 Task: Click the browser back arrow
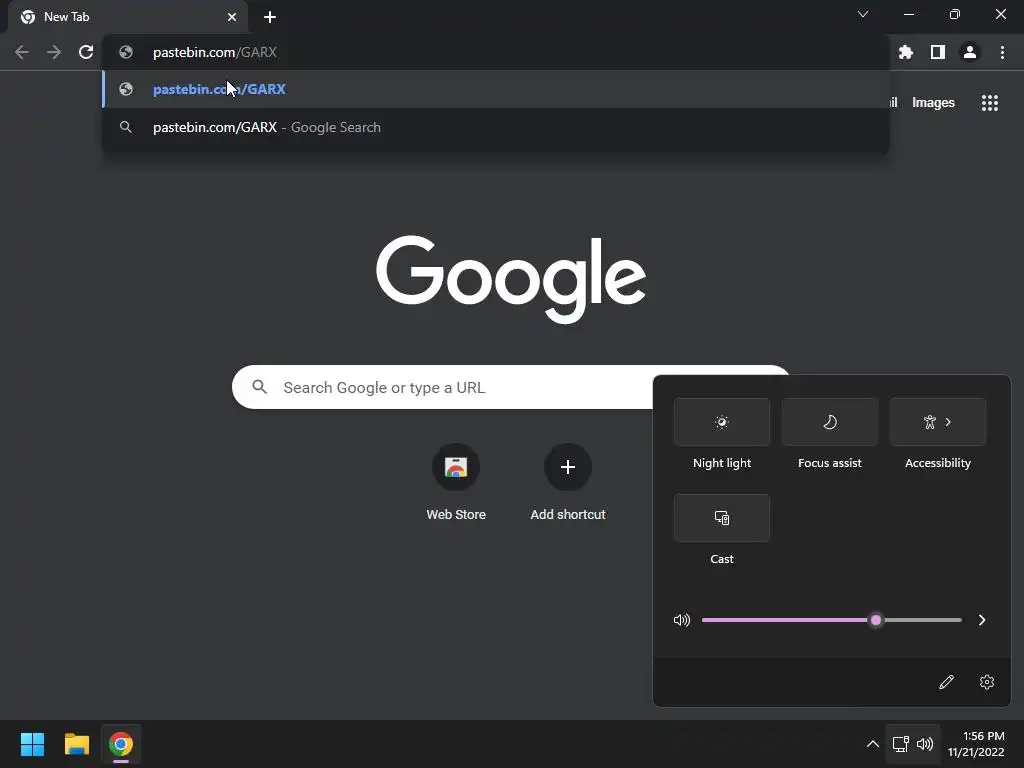(x=22, y=52)
